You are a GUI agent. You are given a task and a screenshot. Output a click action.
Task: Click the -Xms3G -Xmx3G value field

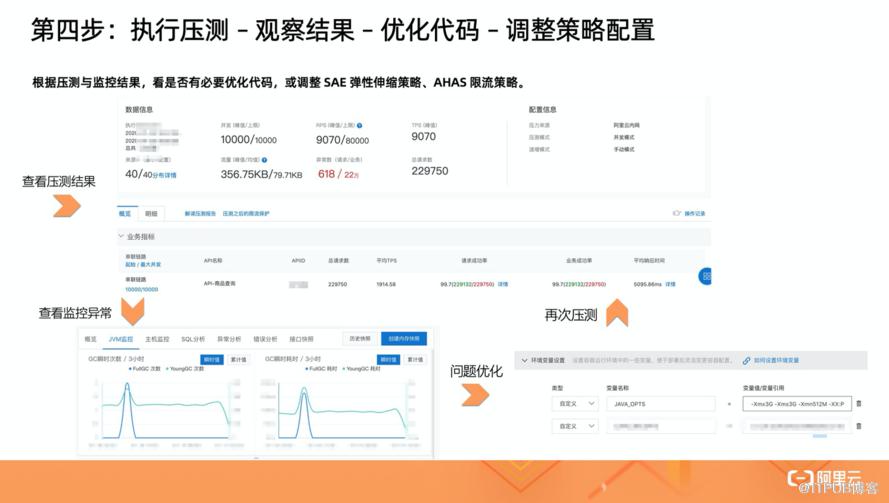pos(797,404)
